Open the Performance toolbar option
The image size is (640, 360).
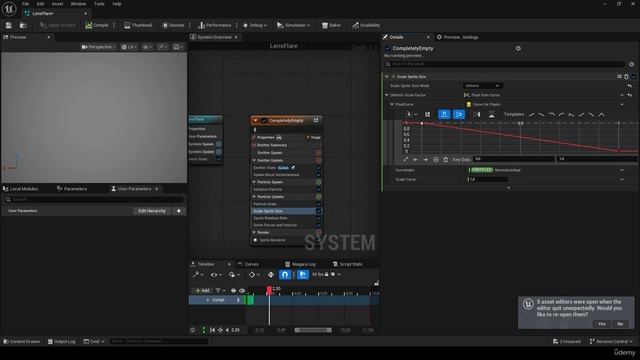(215, 25)
